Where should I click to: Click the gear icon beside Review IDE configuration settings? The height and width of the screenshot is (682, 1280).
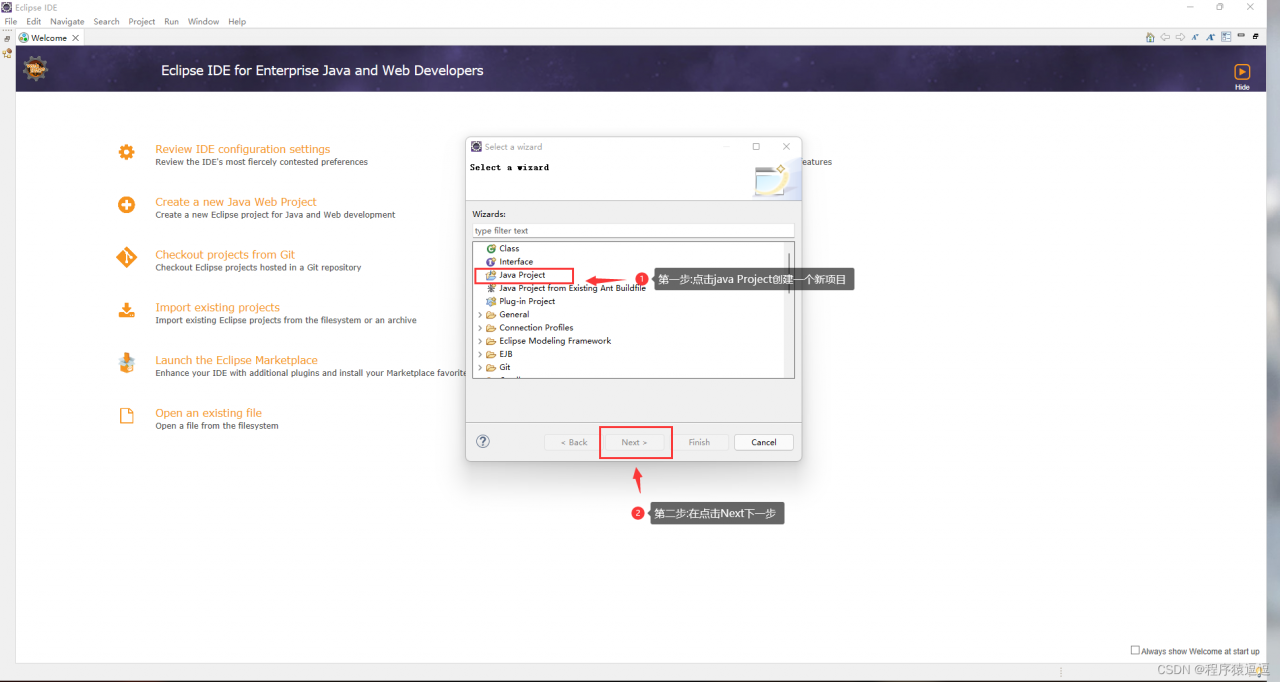click(126, 152)
